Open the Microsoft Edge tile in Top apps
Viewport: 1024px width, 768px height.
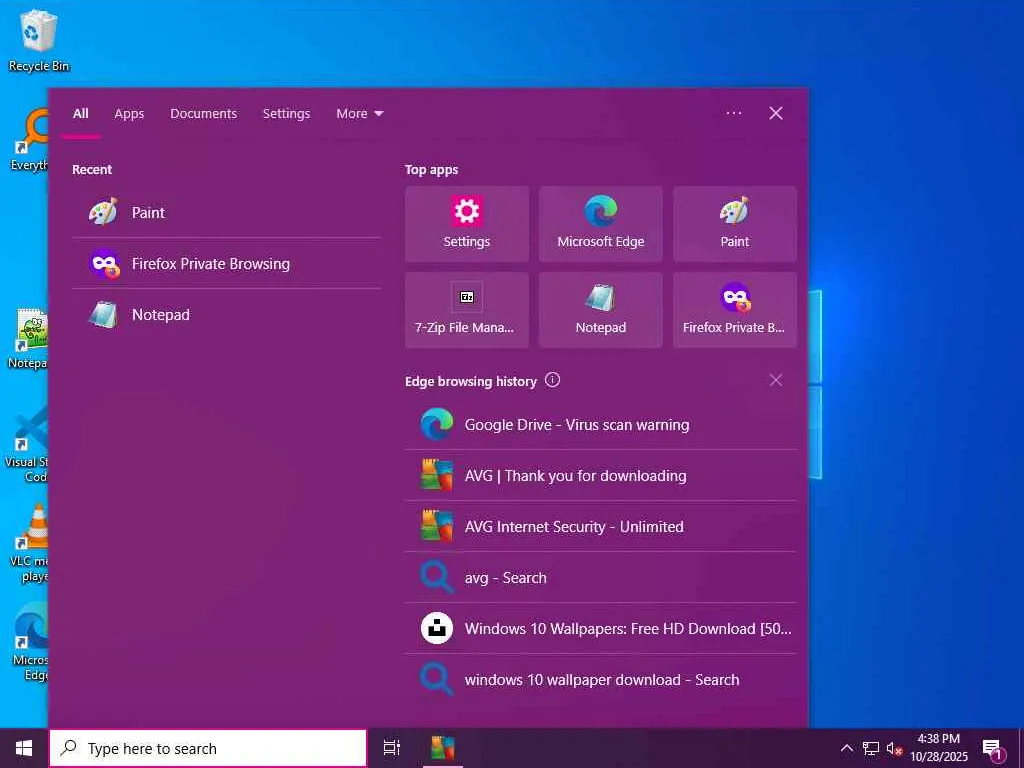point(601,224)
